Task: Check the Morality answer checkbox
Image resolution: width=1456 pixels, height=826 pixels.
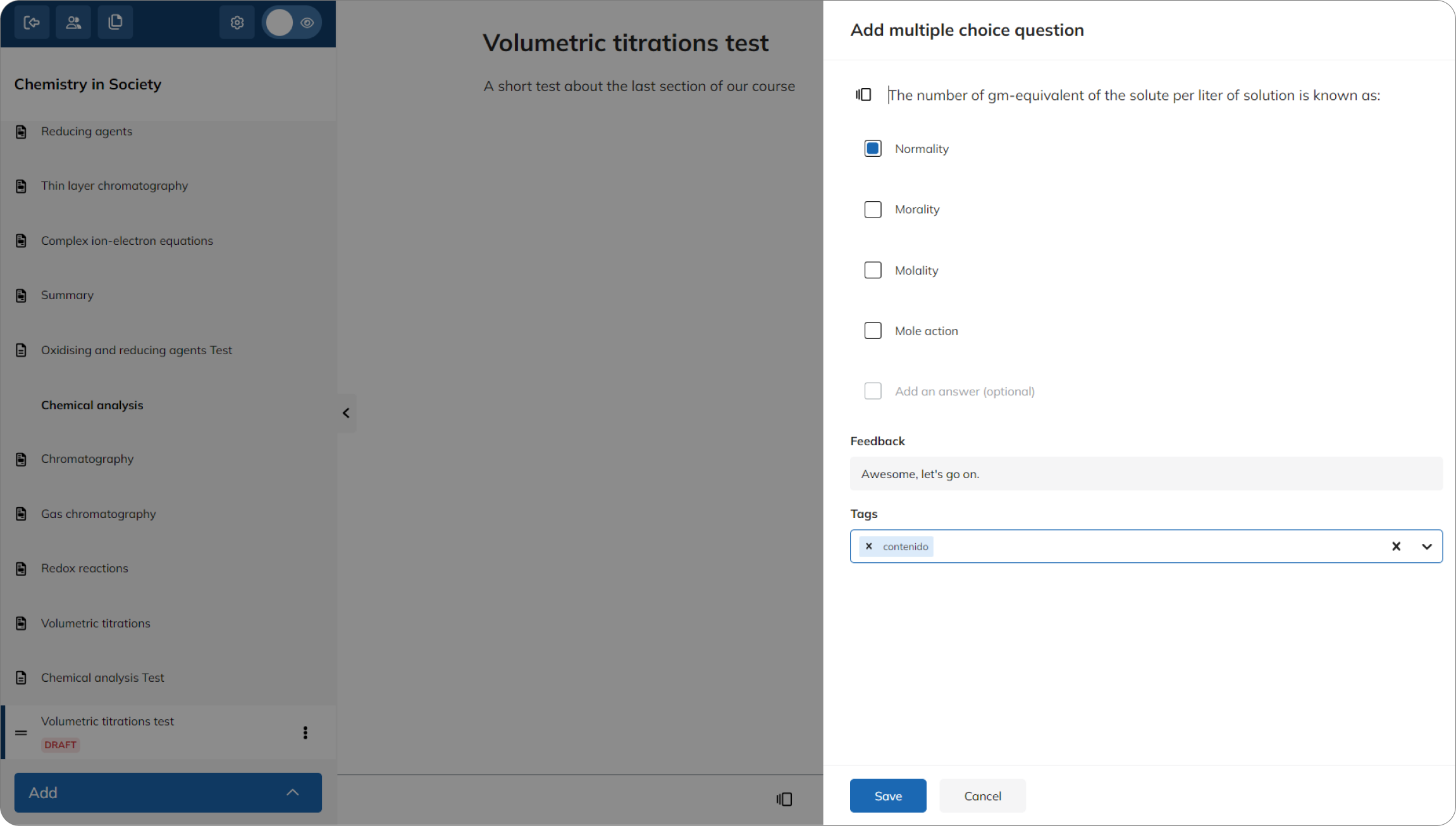Action: [873, 209]
